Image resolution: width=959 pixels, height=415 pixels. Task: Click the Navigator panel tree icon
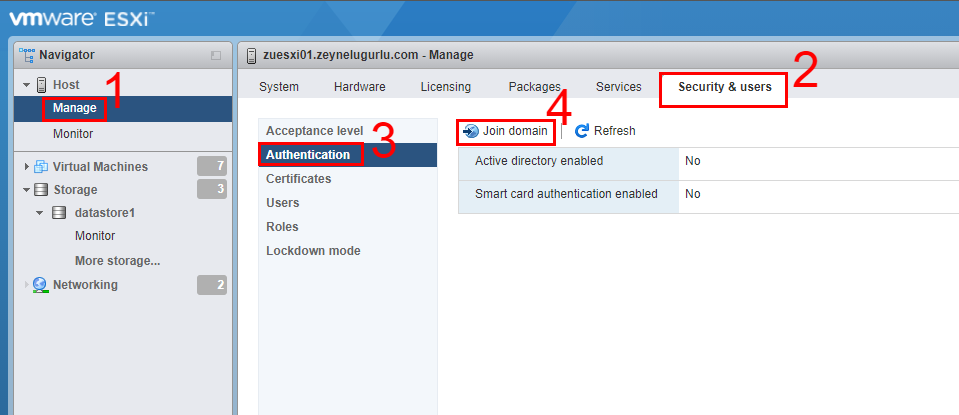pyautogui.click(x=27, y=55)
